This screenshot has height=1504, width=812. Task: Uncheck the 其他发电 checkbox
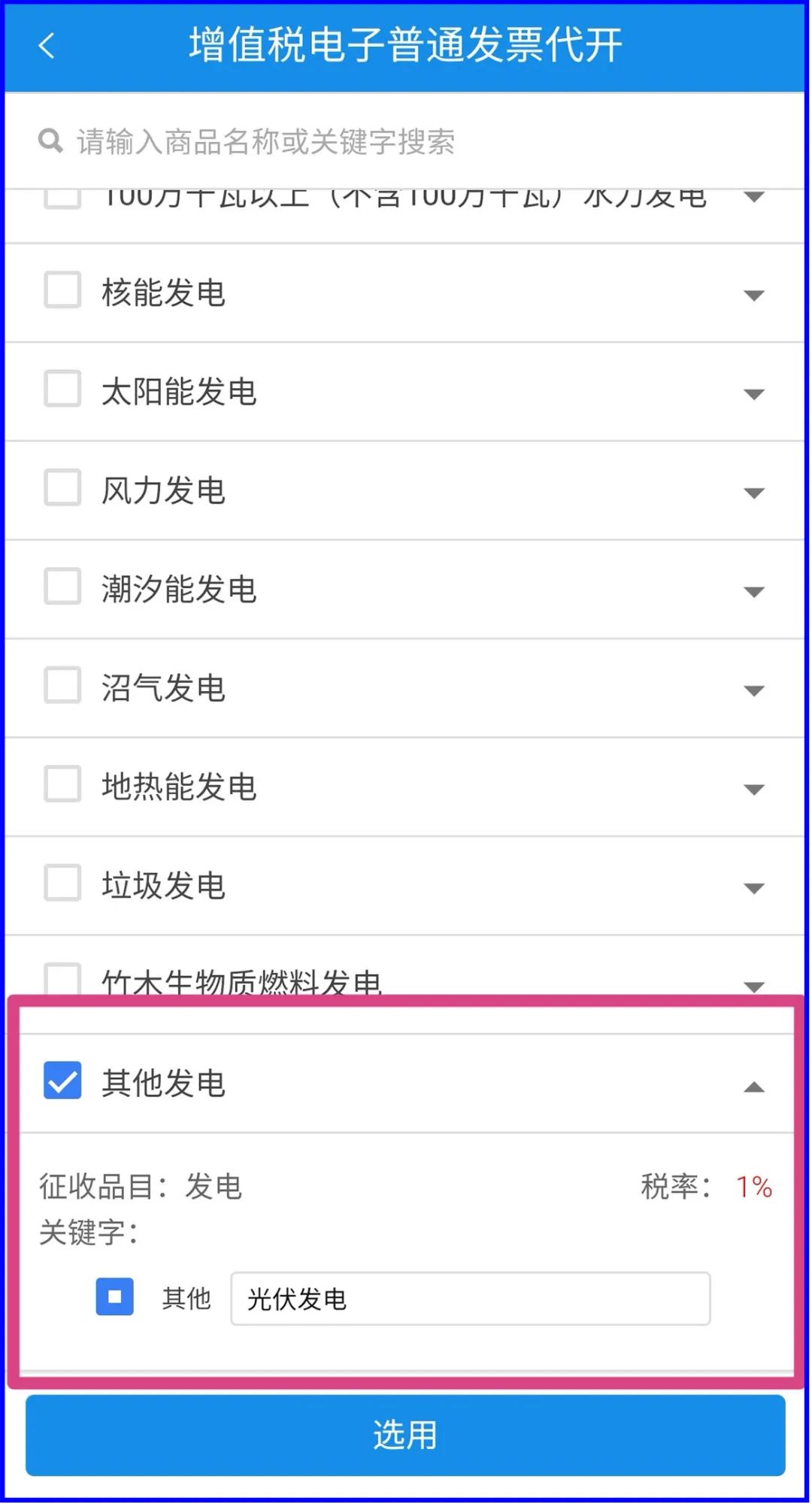point(62,1081)
